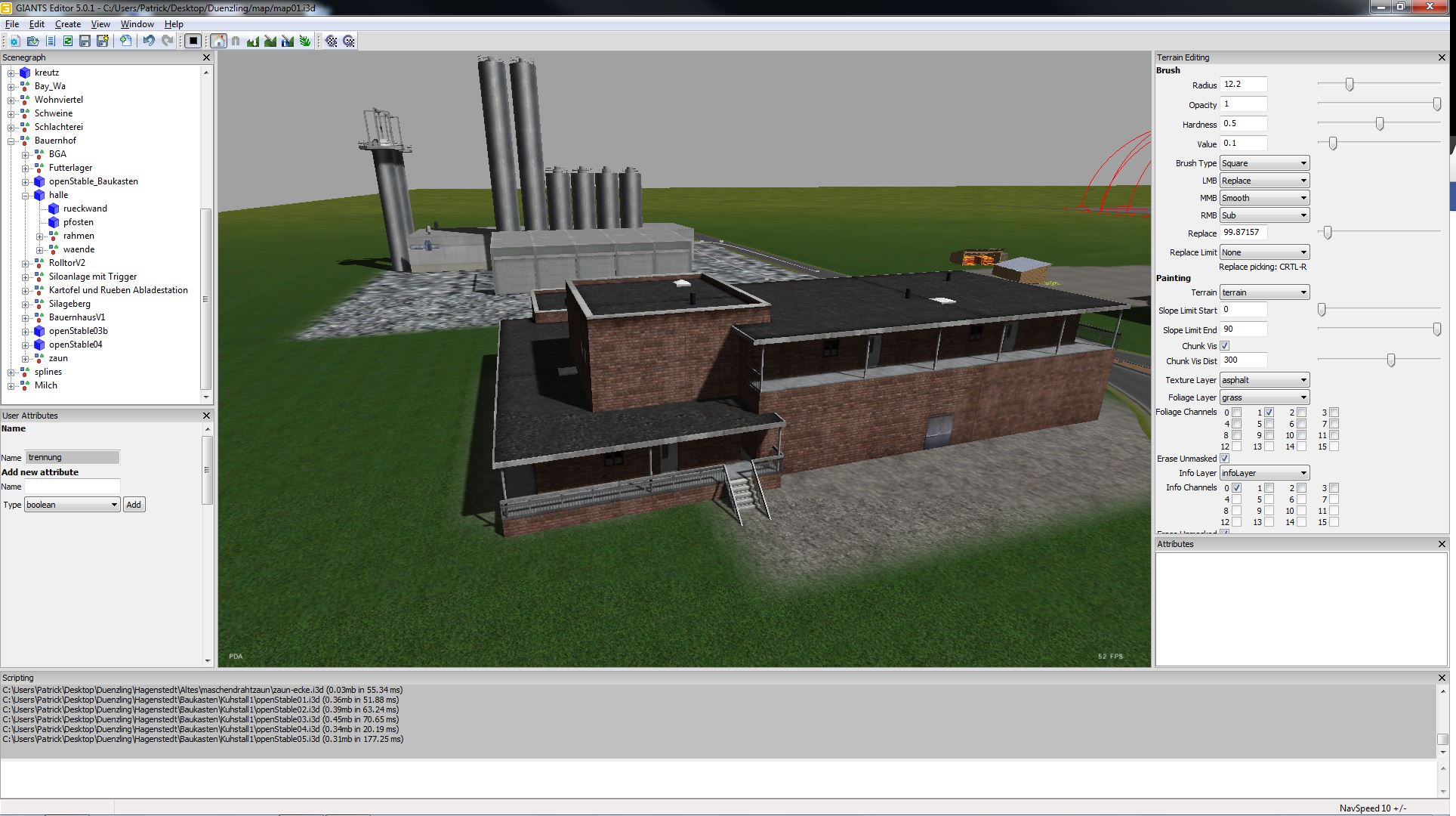Open the Brush Type dropdown
1456x816 pixels.
point(1264,163)
